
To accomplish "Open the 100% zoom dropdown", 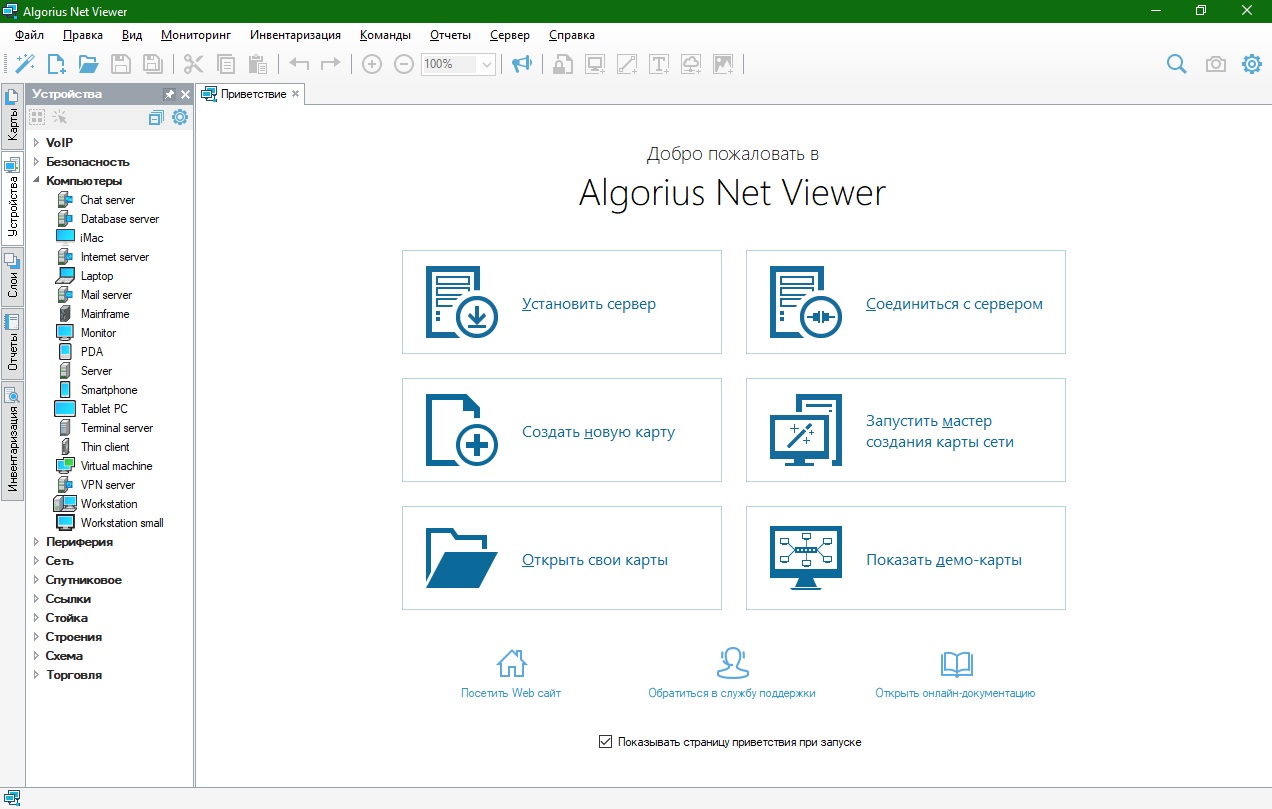I will pos(487,64).
